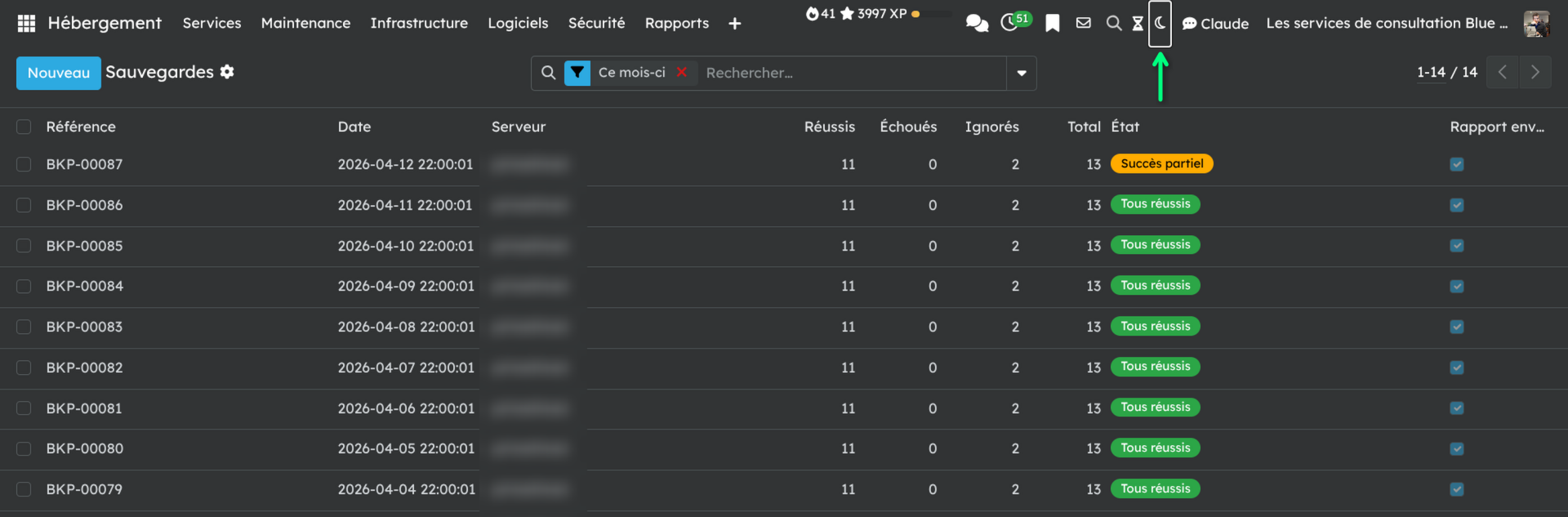
Task: Go to next page arrow
Action: pos(1535,72)
